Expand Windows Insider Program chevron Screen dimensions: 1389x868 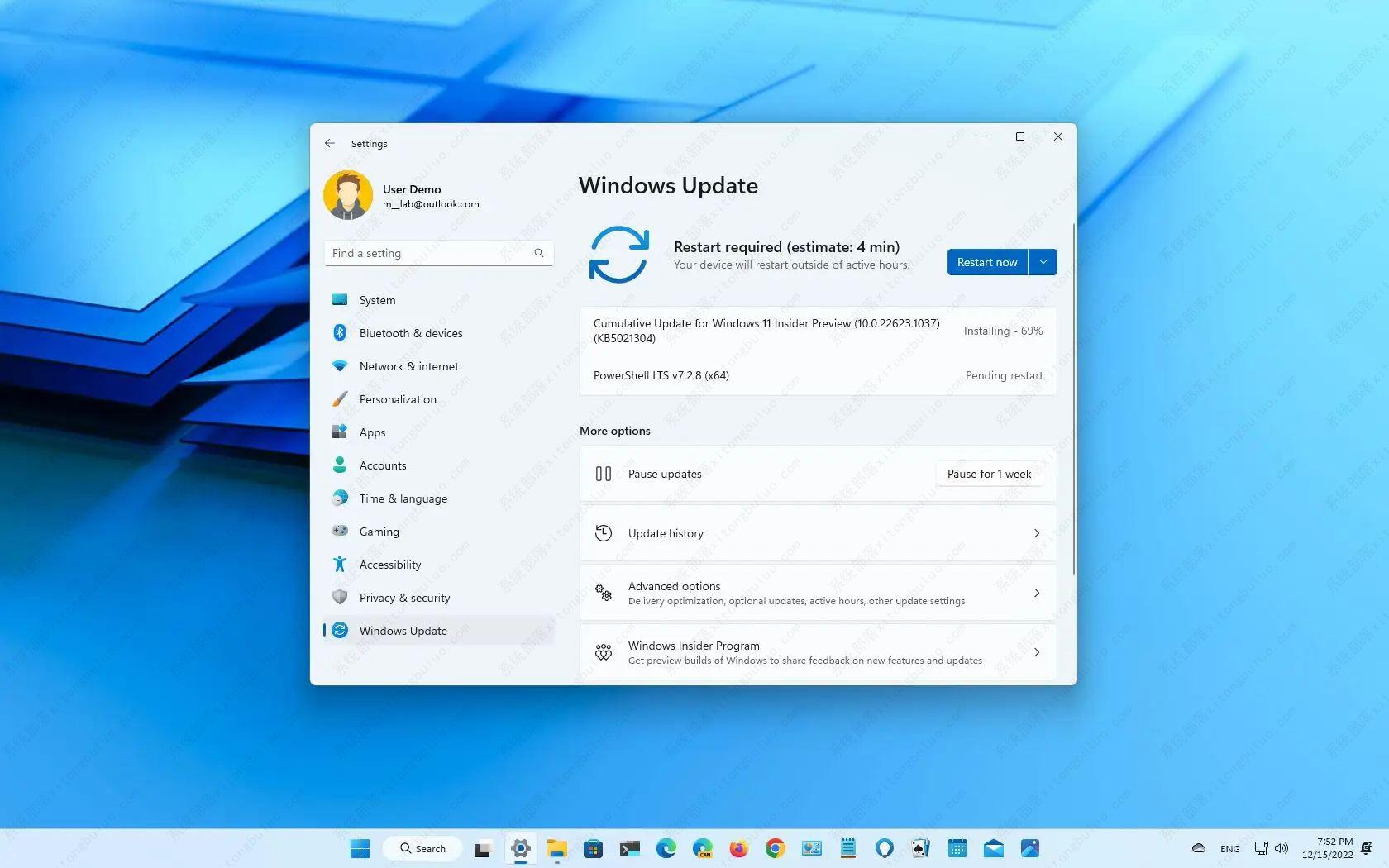(1036, 652)
